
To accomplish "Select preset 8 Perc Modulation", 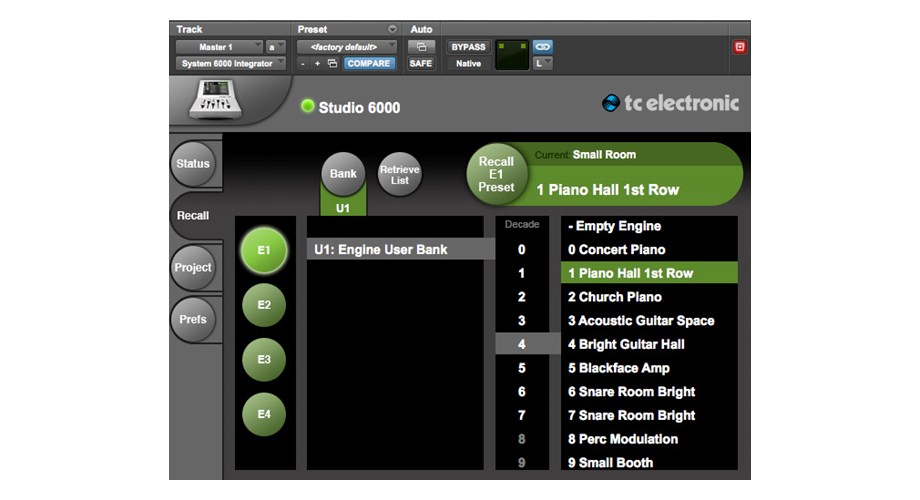I will pyautogui.click(x=650, y=439).
